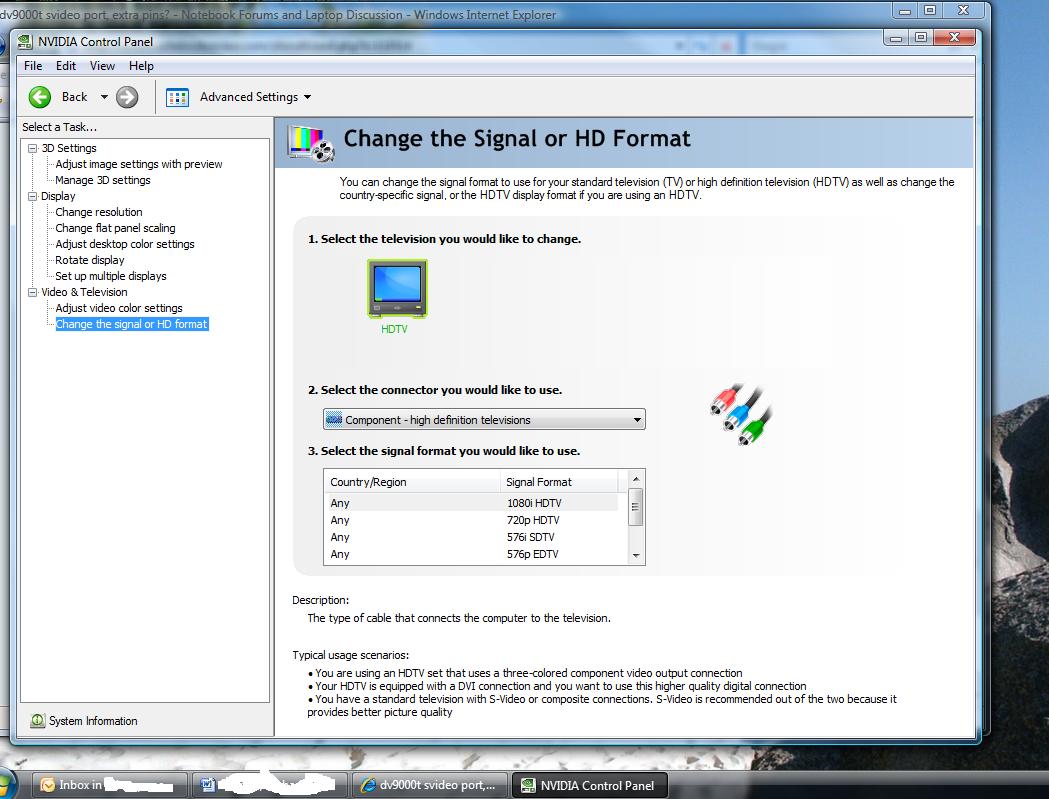The width and height of the screenshot is (1049, 799).
Task: Select the 1080i HDTV signal format
Action: [470, 503]
